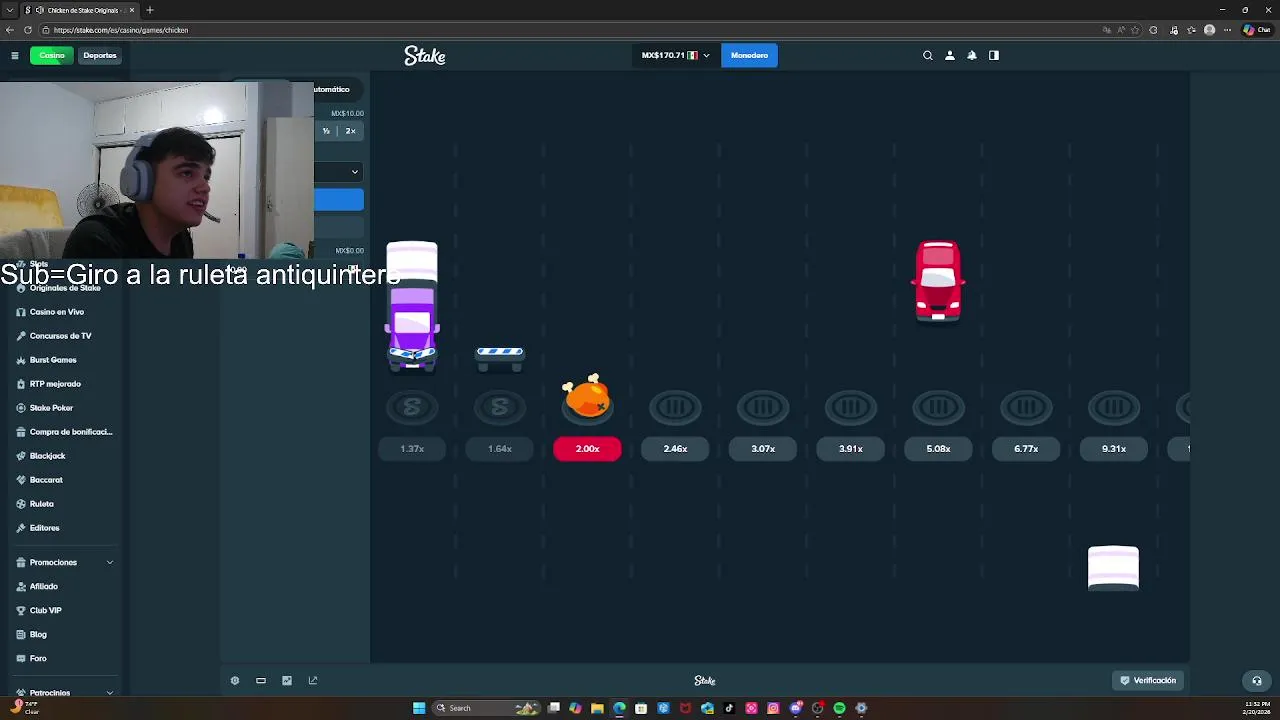
Task: Click the Stake Poker sidebar icon
Action: point(21,408)
